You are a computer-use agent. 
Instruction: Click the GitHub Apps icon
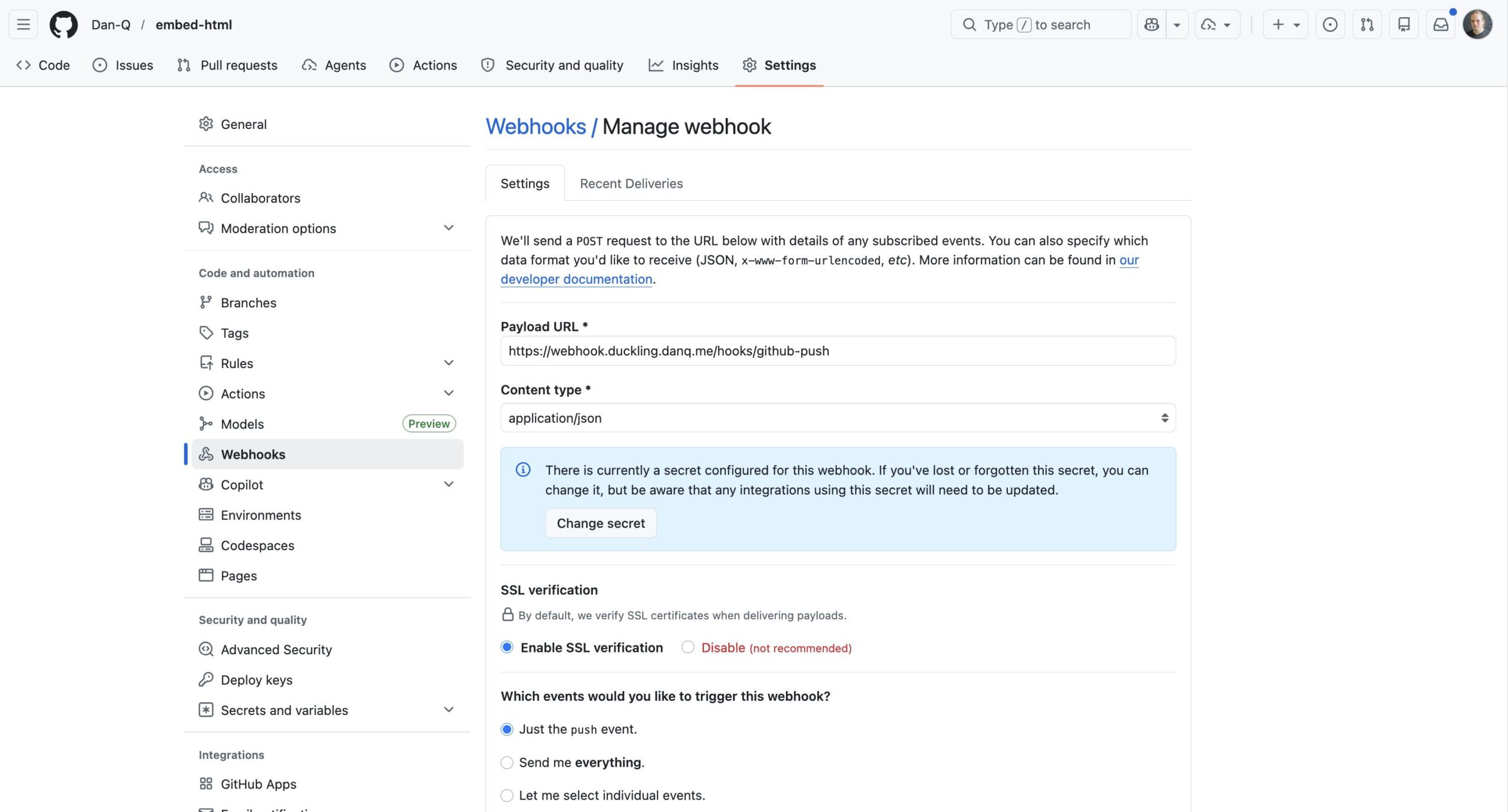pyautogui.click(x=206, y=784)
